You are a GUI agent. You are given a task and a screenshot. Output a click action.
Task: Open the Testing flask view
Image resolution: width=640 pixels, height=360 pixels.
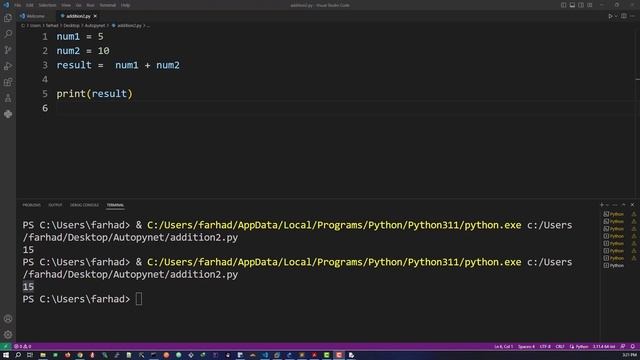pos(8,98)
